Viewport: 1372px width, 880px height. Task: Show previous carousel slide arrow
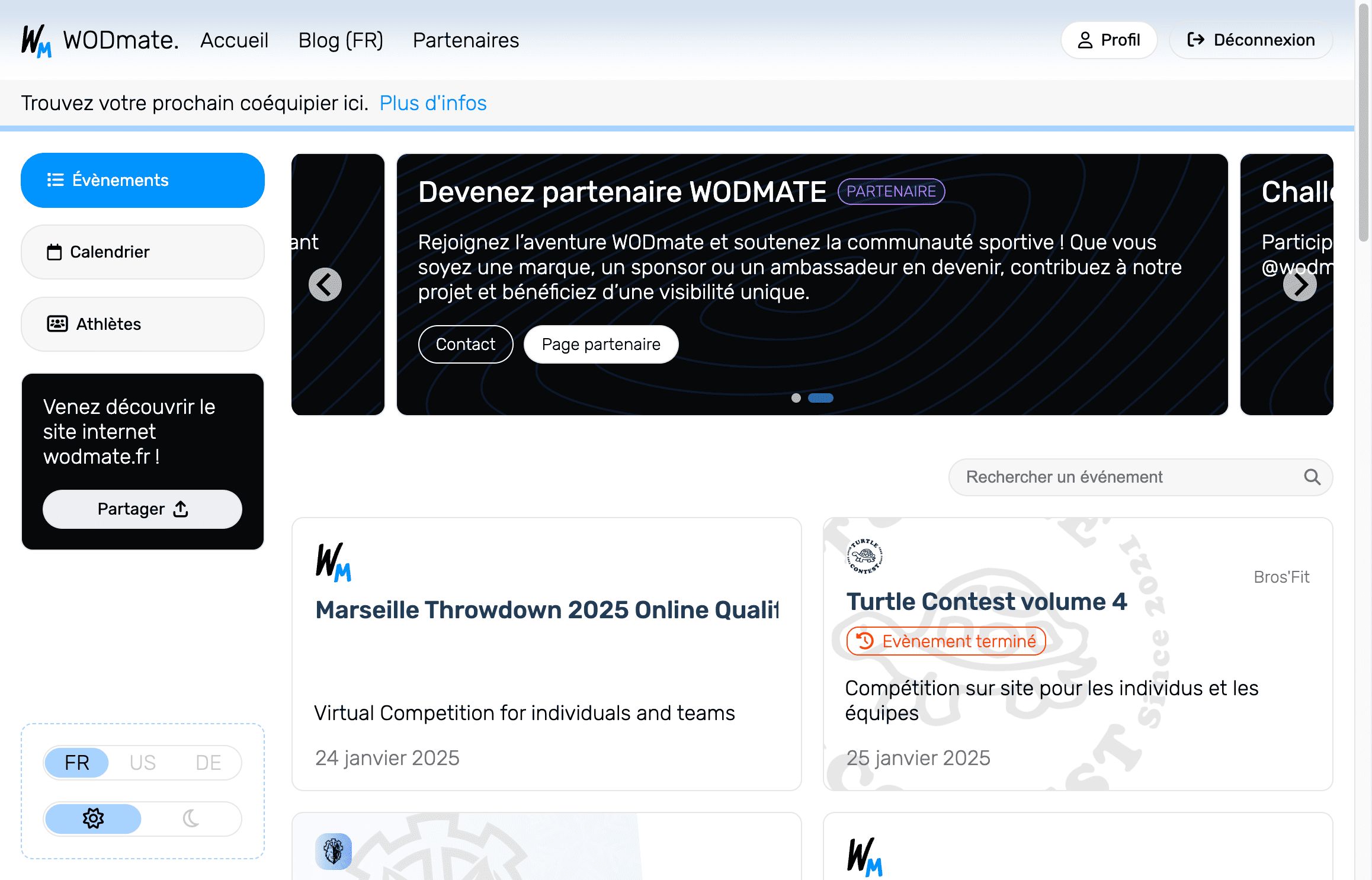[325, 285]
